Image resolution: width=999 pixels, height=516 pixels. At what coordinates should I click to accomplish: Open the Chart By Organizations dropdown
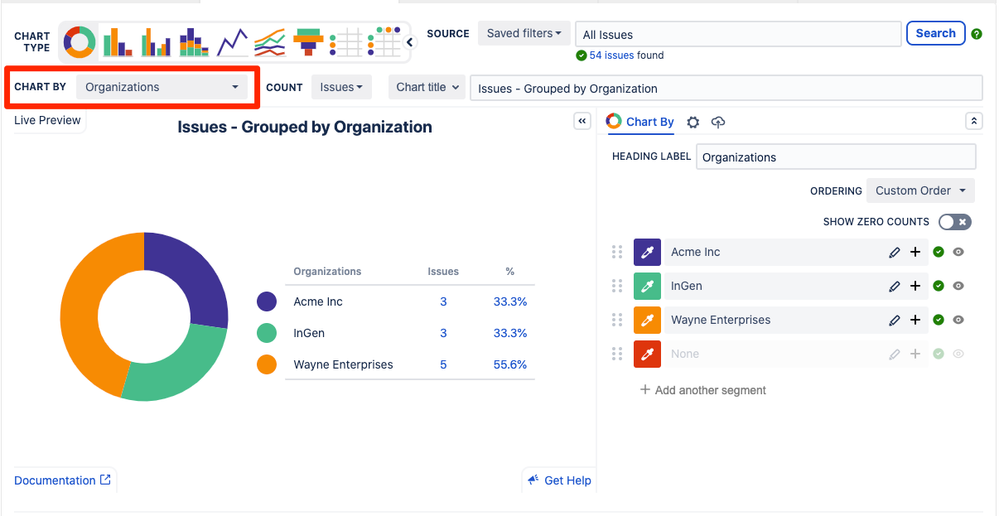click(162, 87)
